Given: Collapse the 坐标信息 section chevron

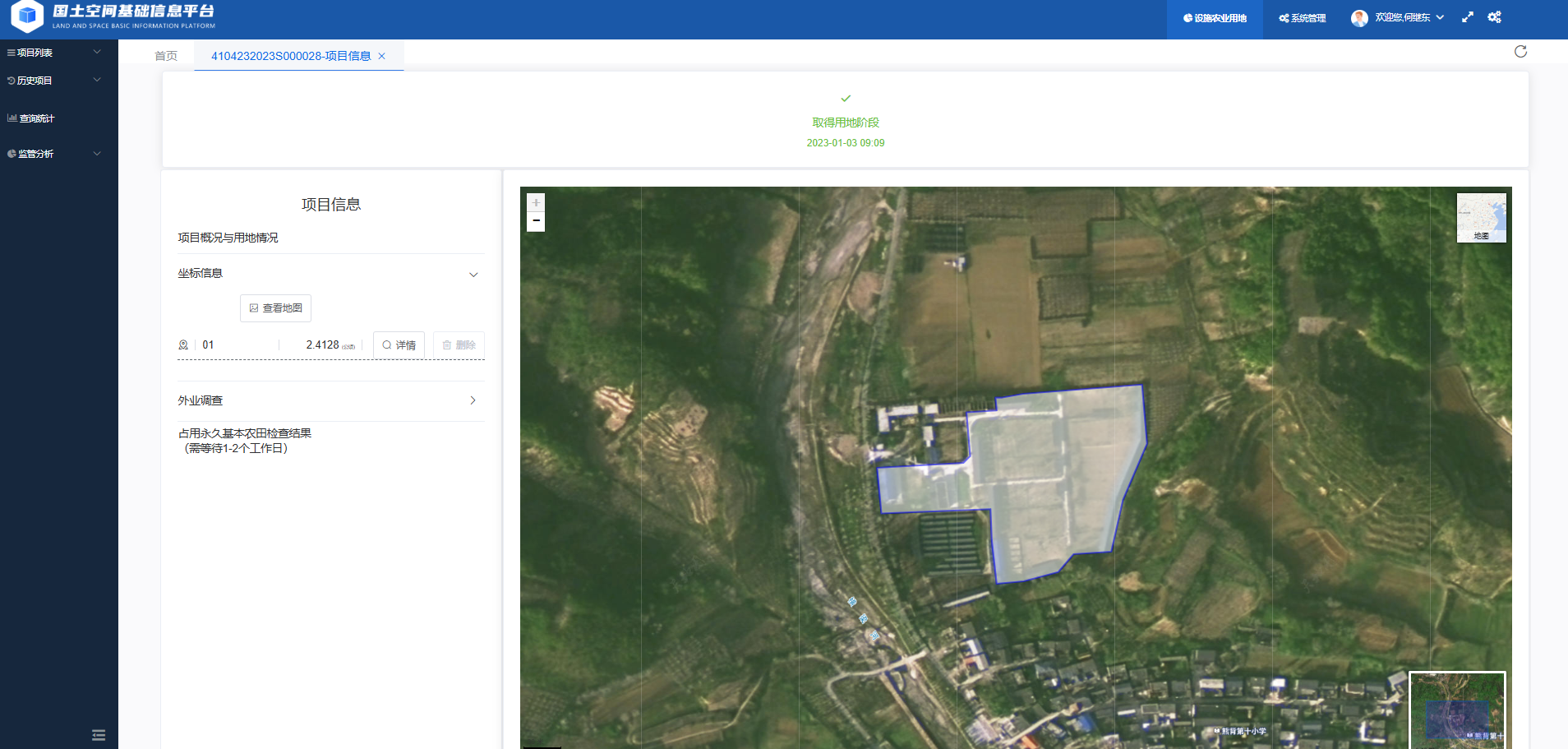Looking at the screenshot, I should pyautogui.click(x=473, y=275).
